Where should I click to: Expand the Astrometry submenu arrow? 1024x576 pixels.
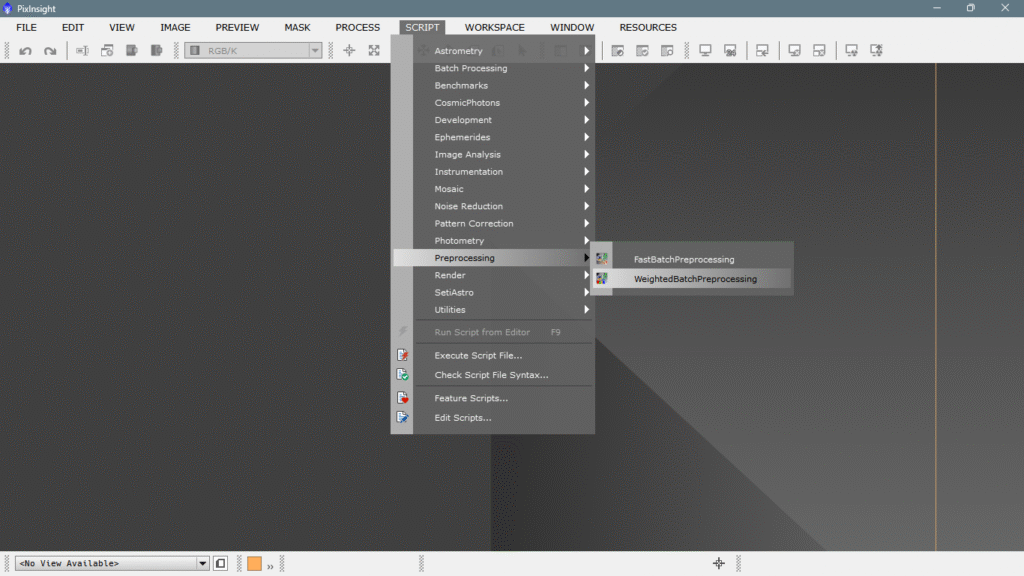(586, 51)
